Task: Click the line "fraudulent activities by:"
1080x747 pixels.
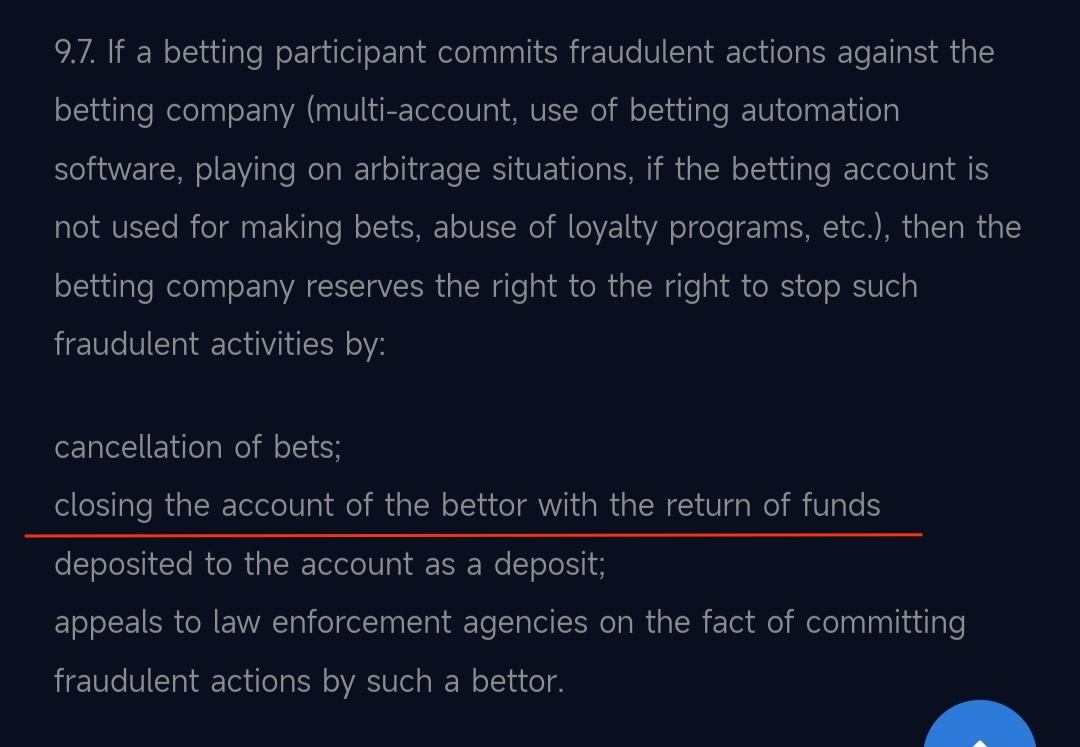Action: pyautogui.click(x=219, y=344)
